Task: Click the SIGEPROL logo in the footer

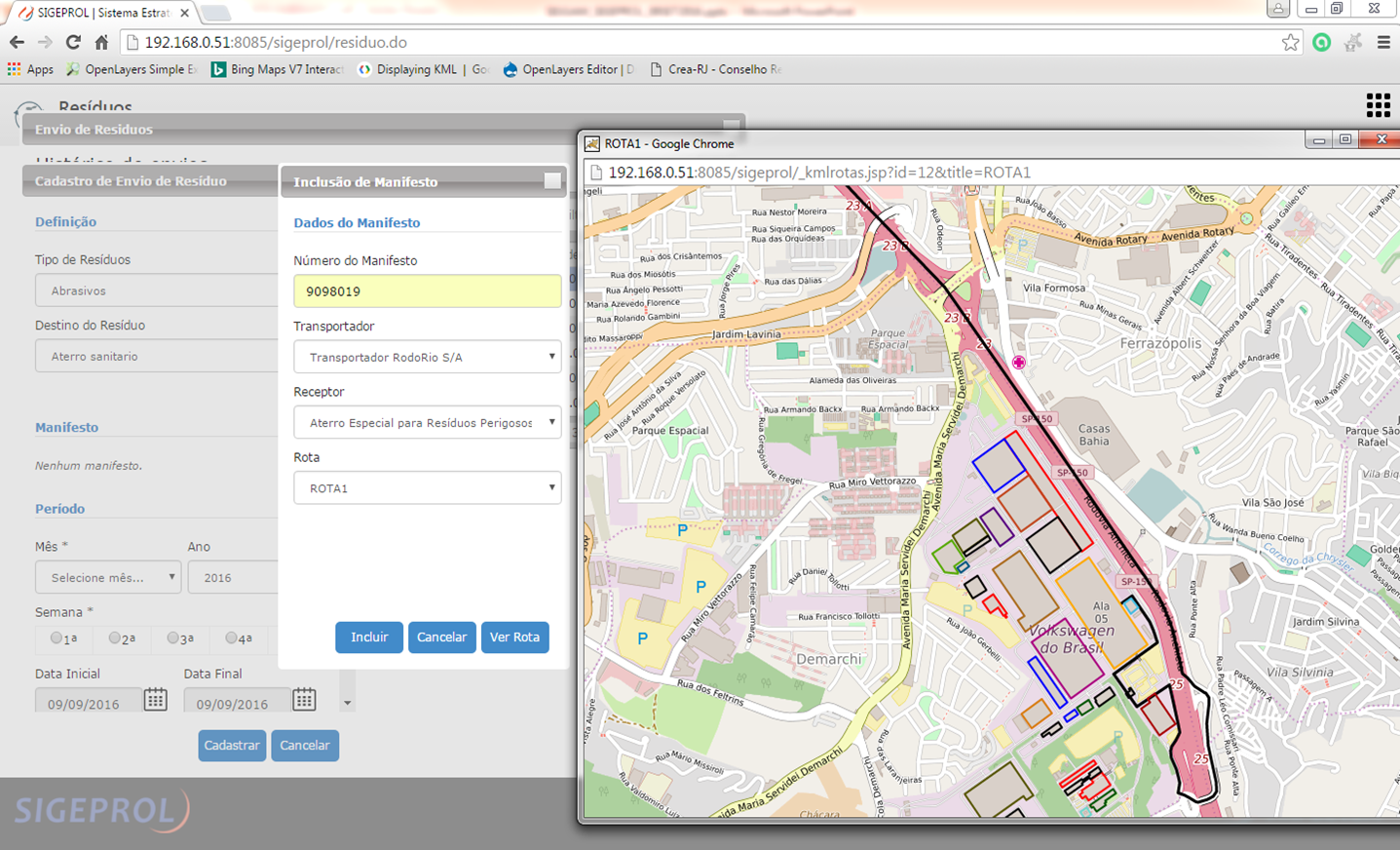Action: 101,810
